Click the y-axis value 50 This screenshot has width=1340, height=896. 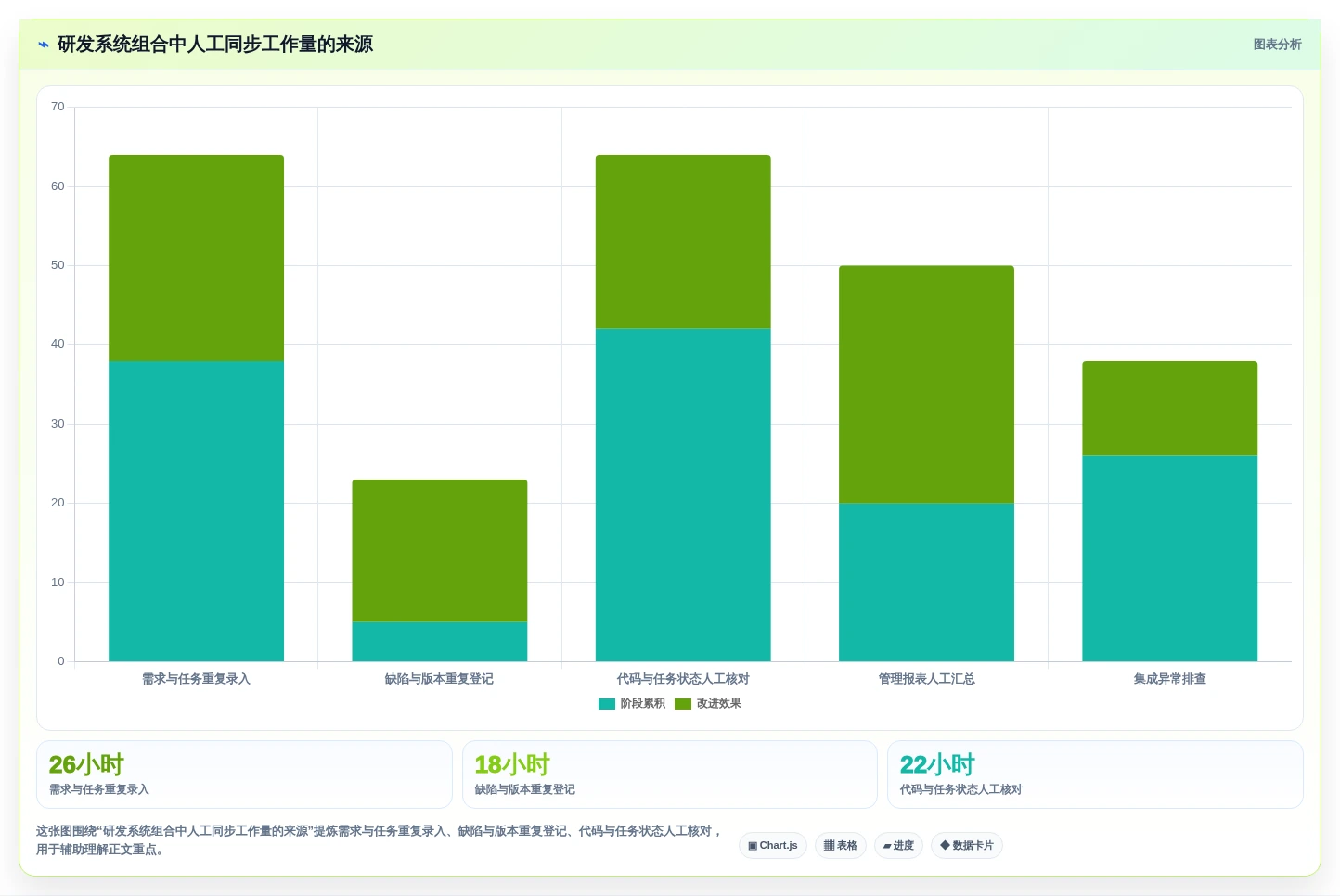[58, 265]
